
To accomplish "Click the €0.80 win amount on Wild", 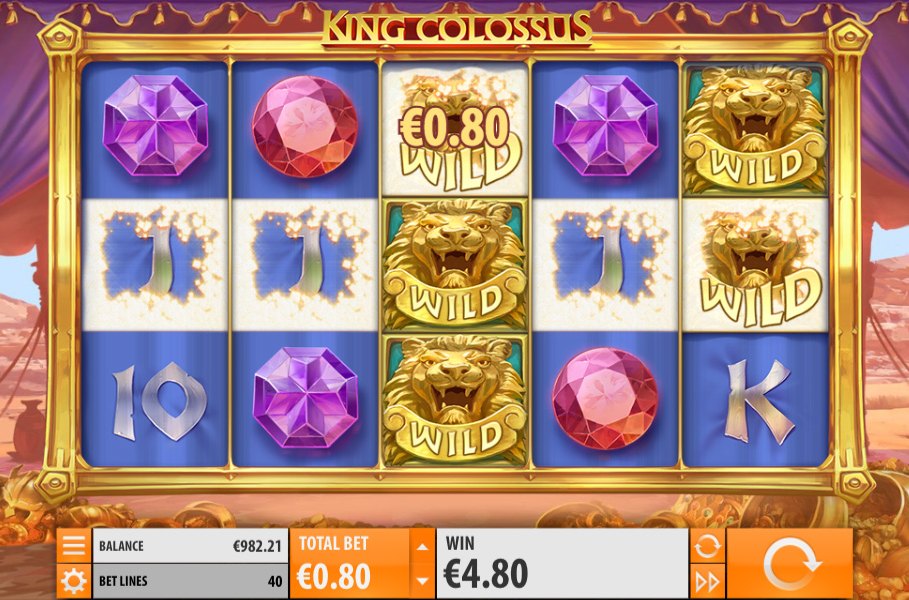I will 454,128.
